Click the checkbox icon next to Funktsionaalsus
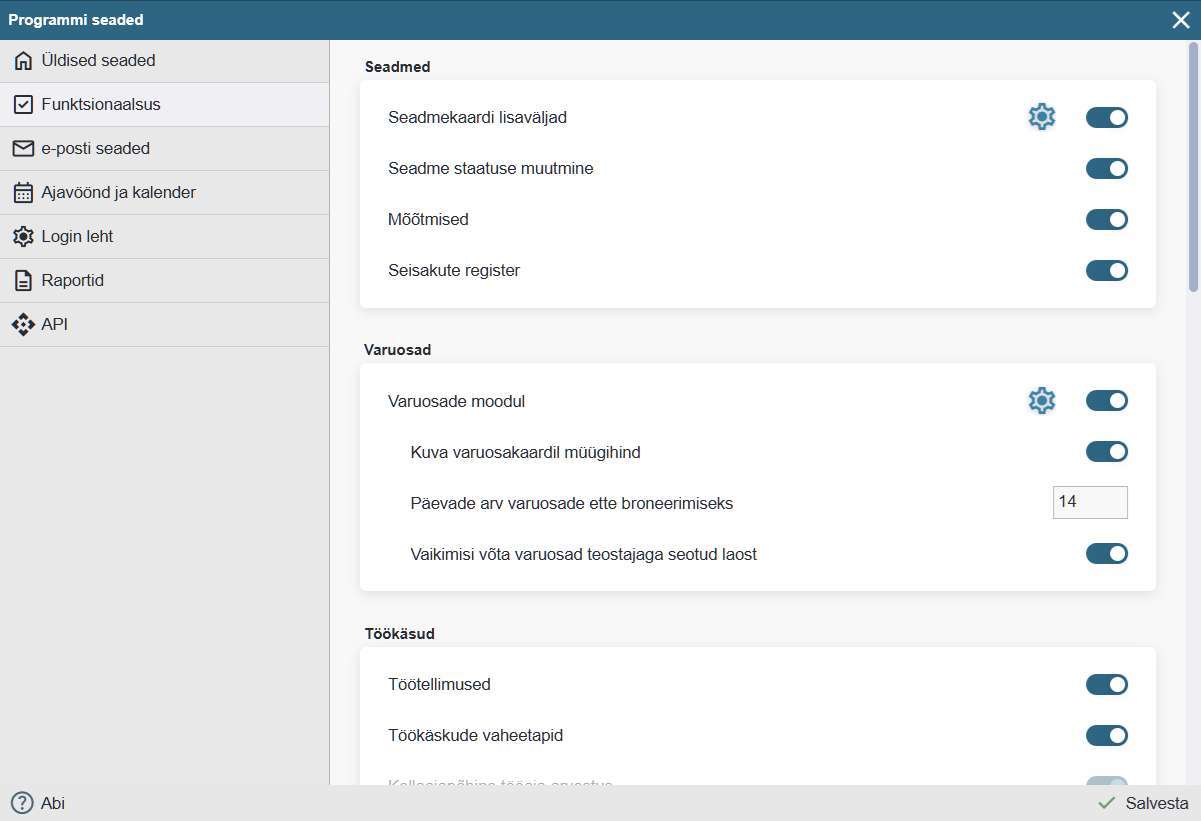Image resolution: width=1201 pixels, height=821 pixels. (23, 105)
